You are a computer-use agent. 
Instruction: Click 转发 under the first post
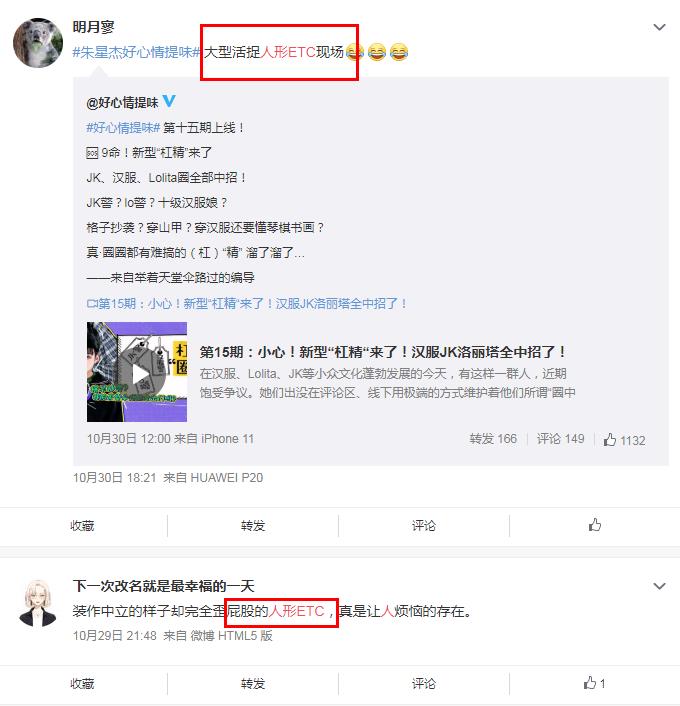pyautogui.click(x=253, y=525)
